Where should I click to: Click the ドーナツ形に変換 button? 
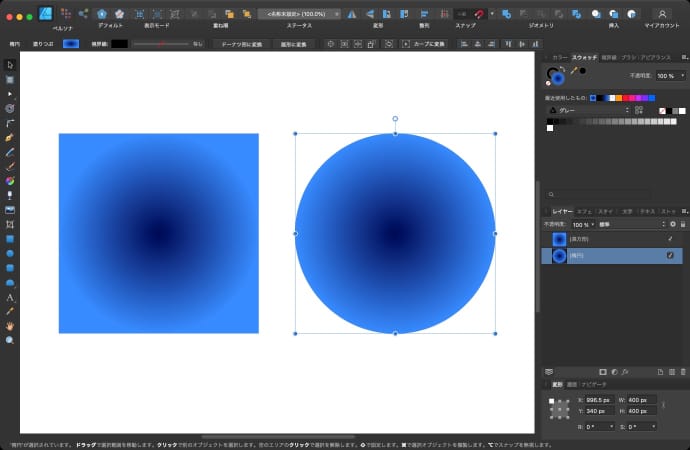click(241, 44)
